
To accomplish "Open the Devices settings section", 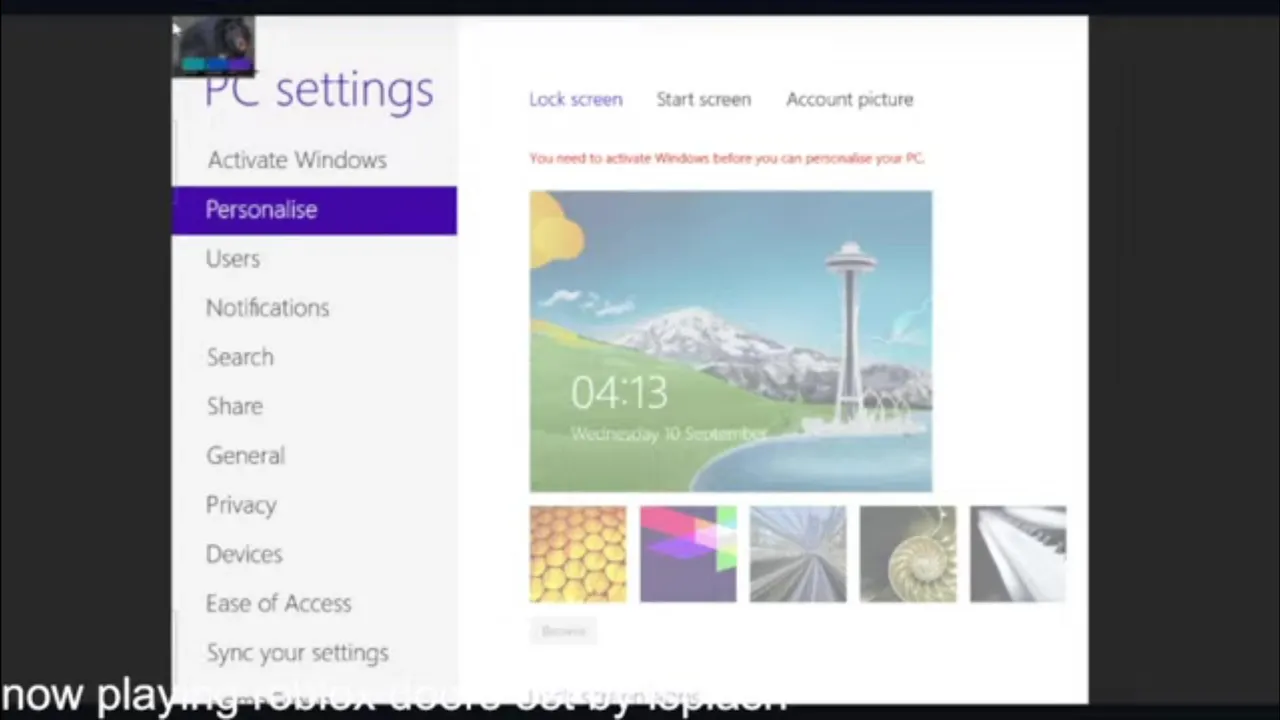I will (244, 554).
